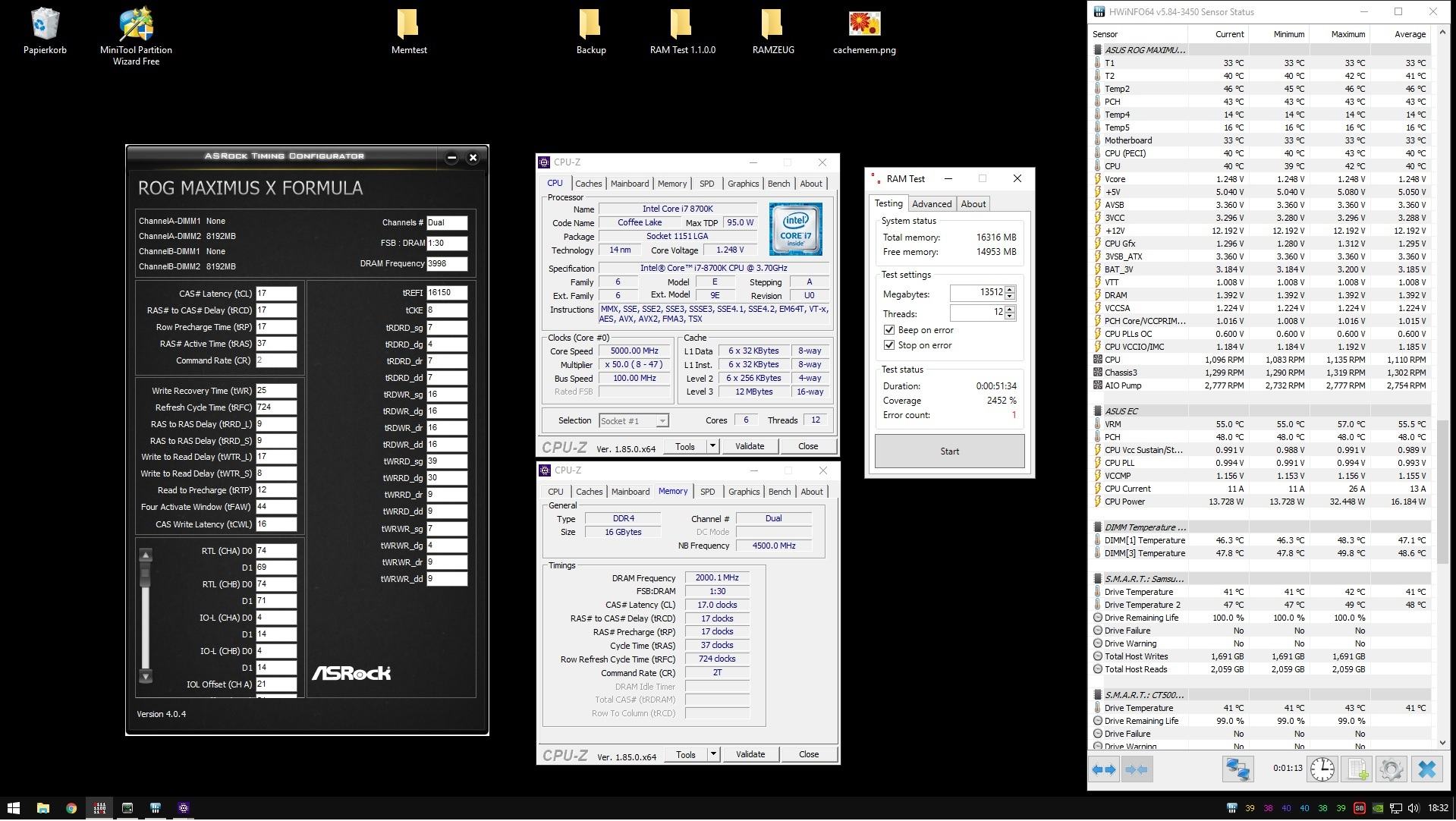Click Start button in RAM Test
This screenshot has height=821, width=1456.
click(x=949, y=451)
